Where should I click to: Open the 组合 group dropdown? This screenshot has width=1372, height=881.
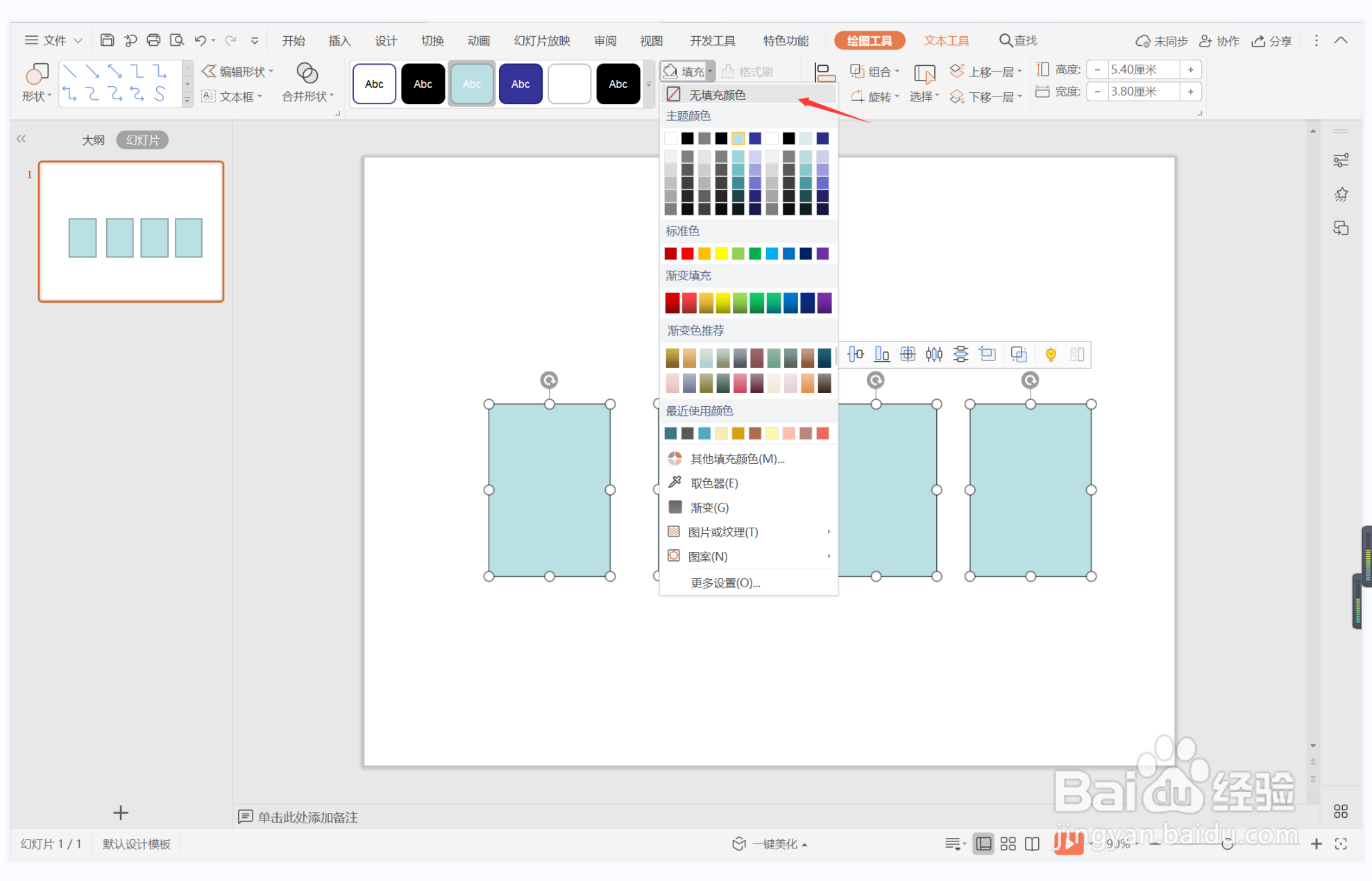[x=875, y=72]
